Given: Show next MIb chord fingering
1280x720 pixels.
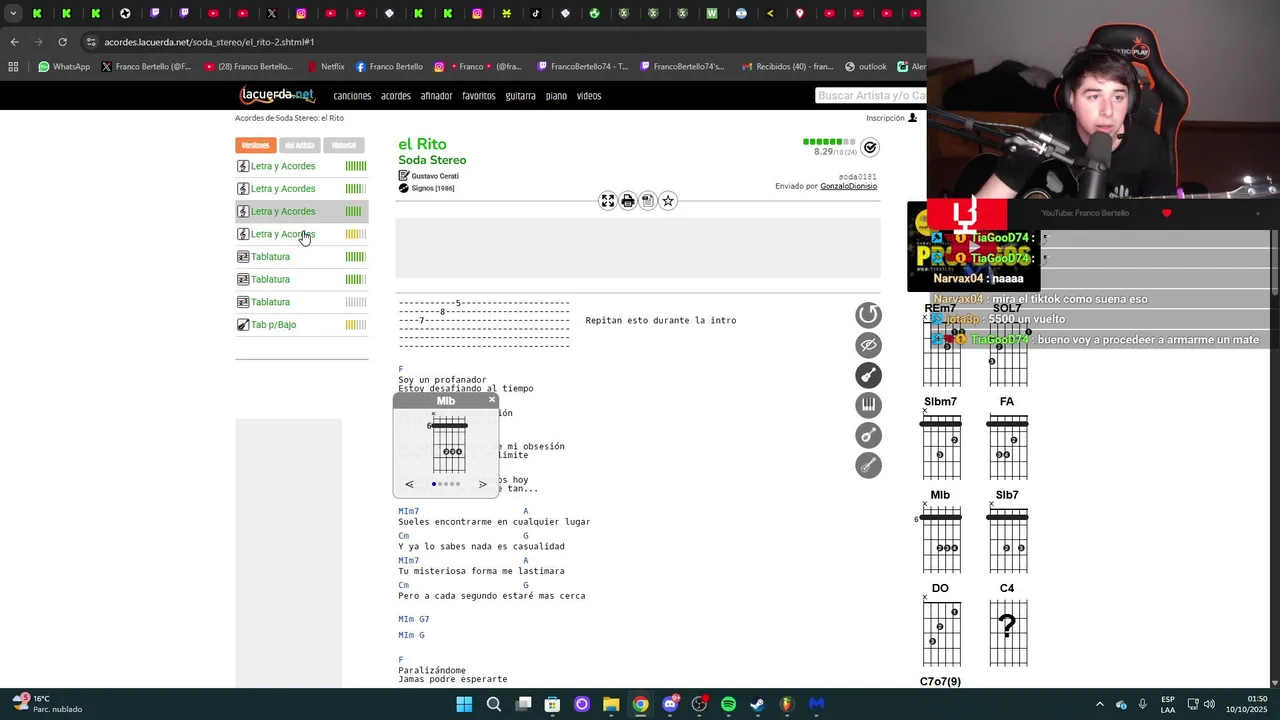Looking at the screenshot, I should click(482, 484).
